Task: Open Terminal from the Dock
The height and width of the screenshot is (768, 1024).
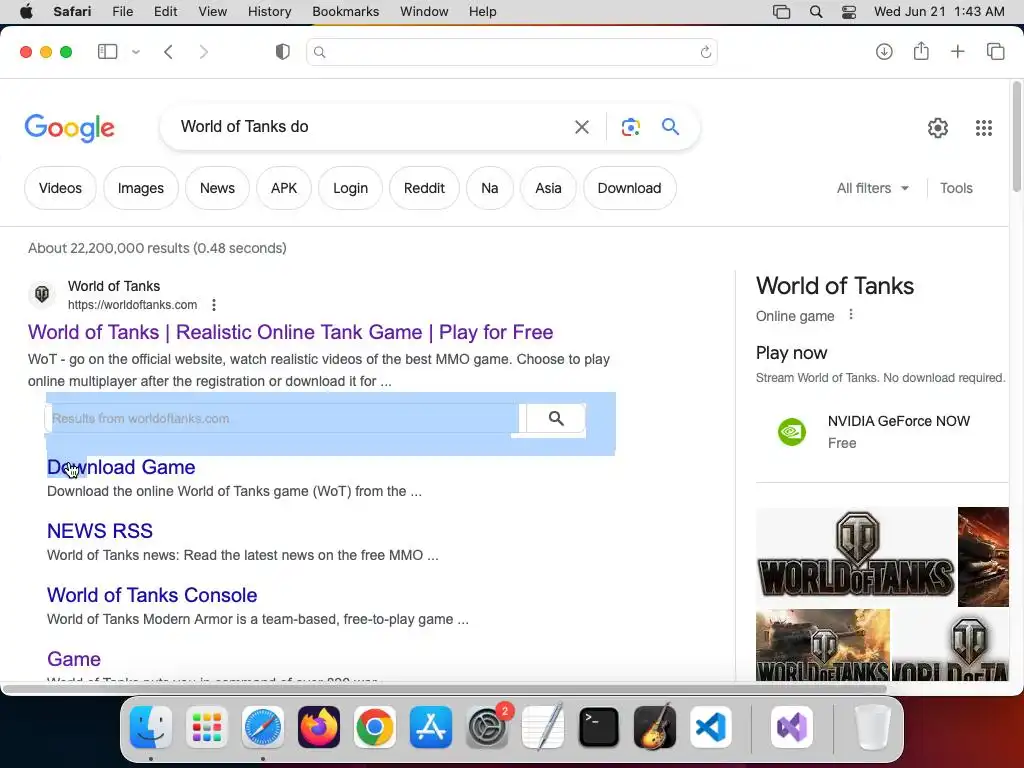Action: (599, 727)
